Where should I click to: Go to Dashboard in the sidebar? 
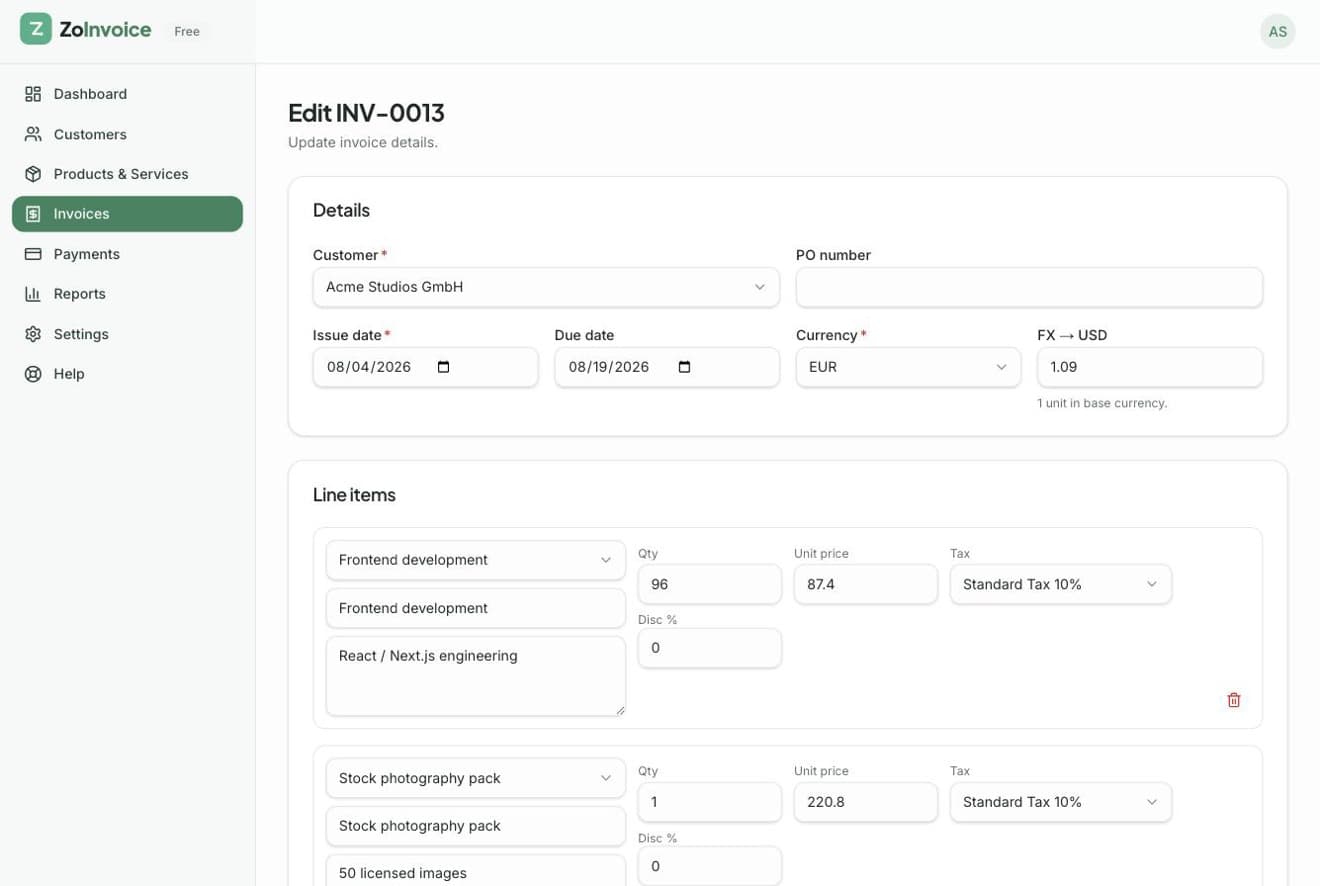[127, 94]
